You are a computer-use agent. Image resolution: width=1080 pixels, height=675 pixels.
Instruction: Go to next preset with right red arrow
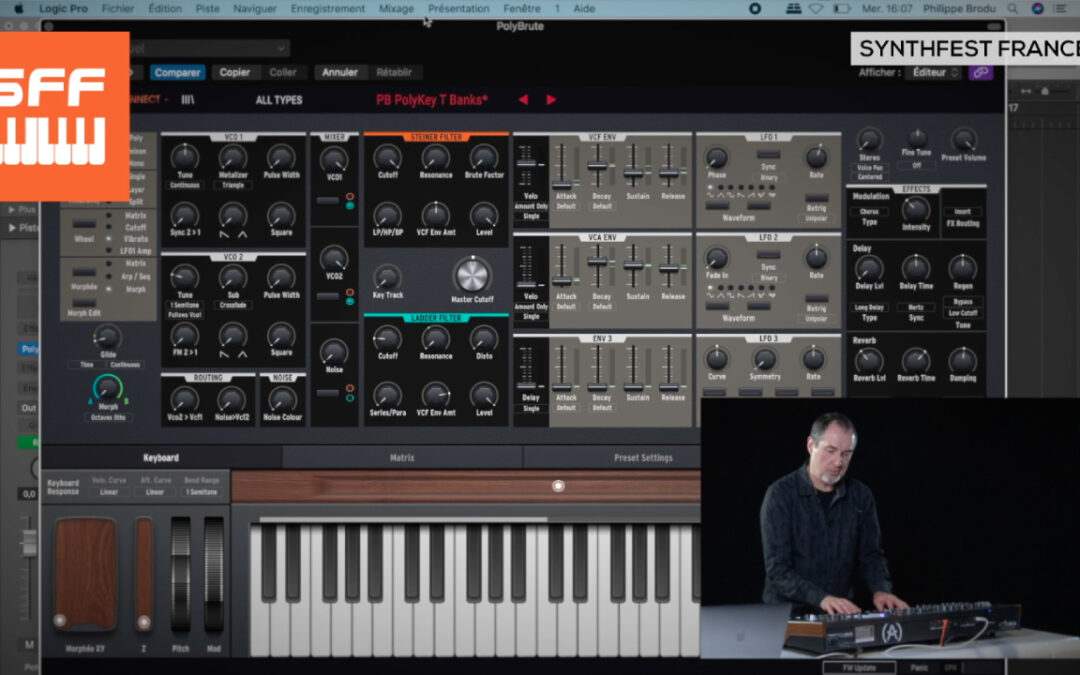(x=551, y=100)
